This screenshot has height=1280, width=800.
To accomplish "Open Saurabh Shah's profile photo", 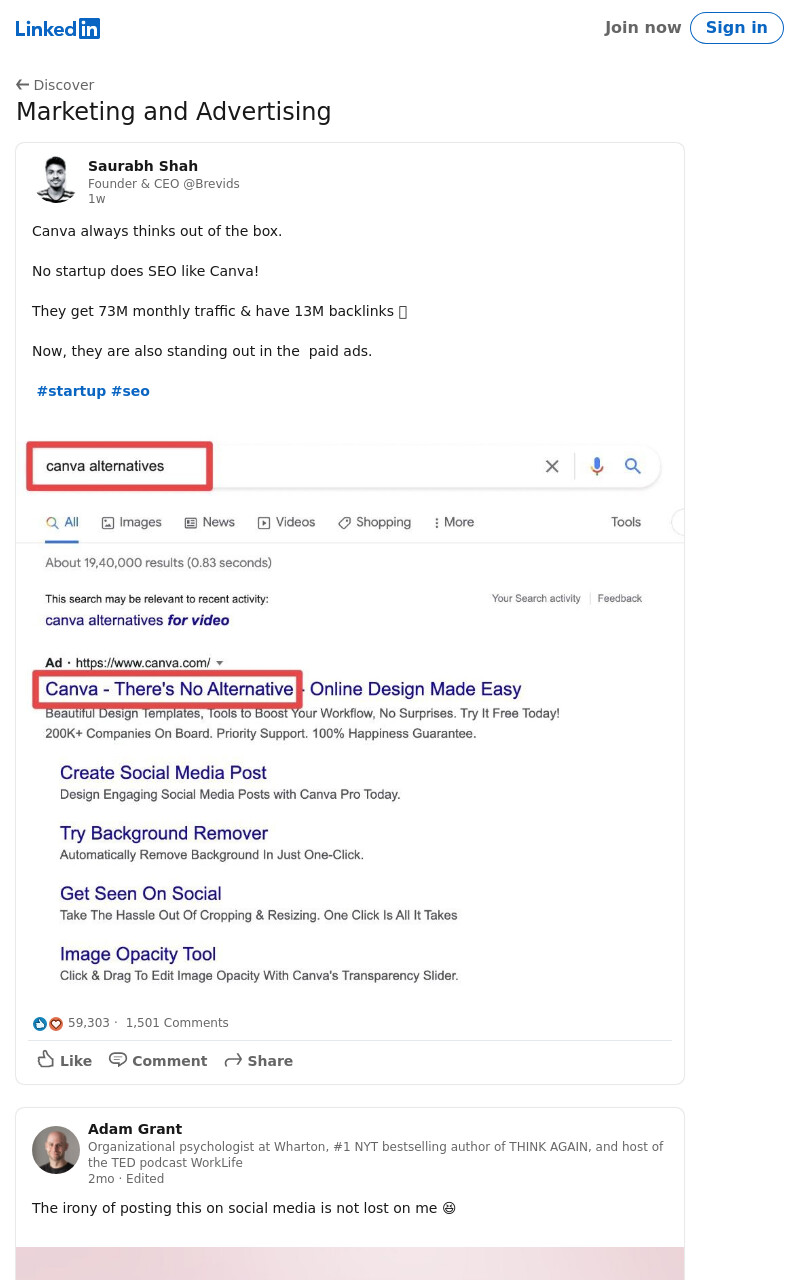I will [x=56, y=180].
